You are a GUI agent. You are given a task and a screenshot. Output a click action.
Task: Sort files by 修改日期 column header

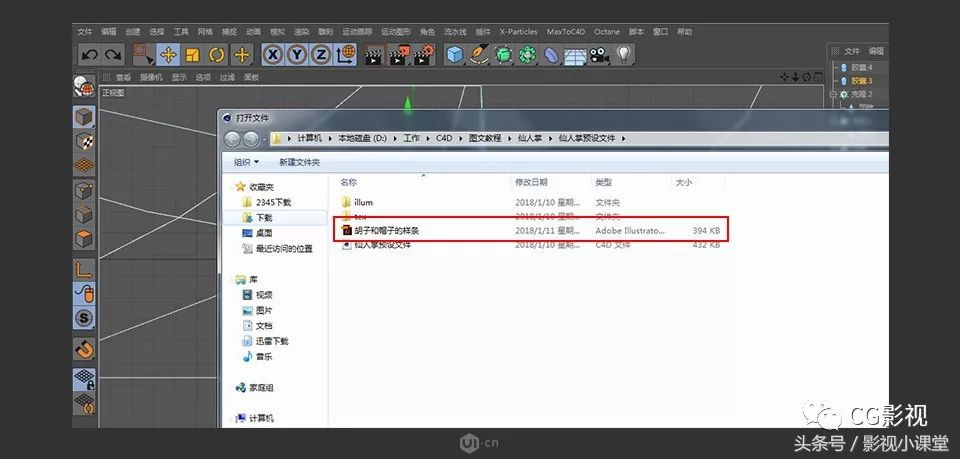(531, 182)
